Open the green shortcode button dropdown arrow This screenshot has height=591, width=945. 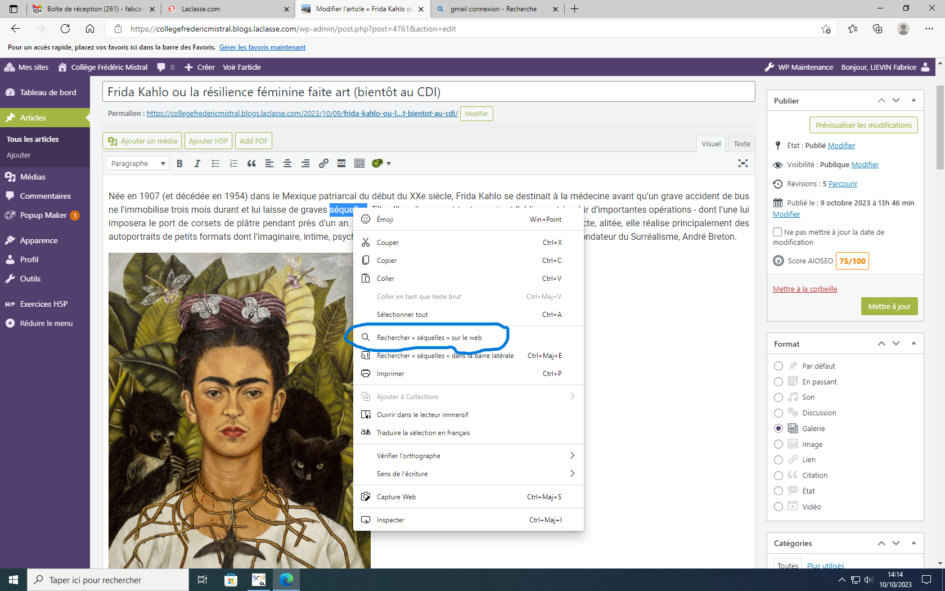click(389, 163)
